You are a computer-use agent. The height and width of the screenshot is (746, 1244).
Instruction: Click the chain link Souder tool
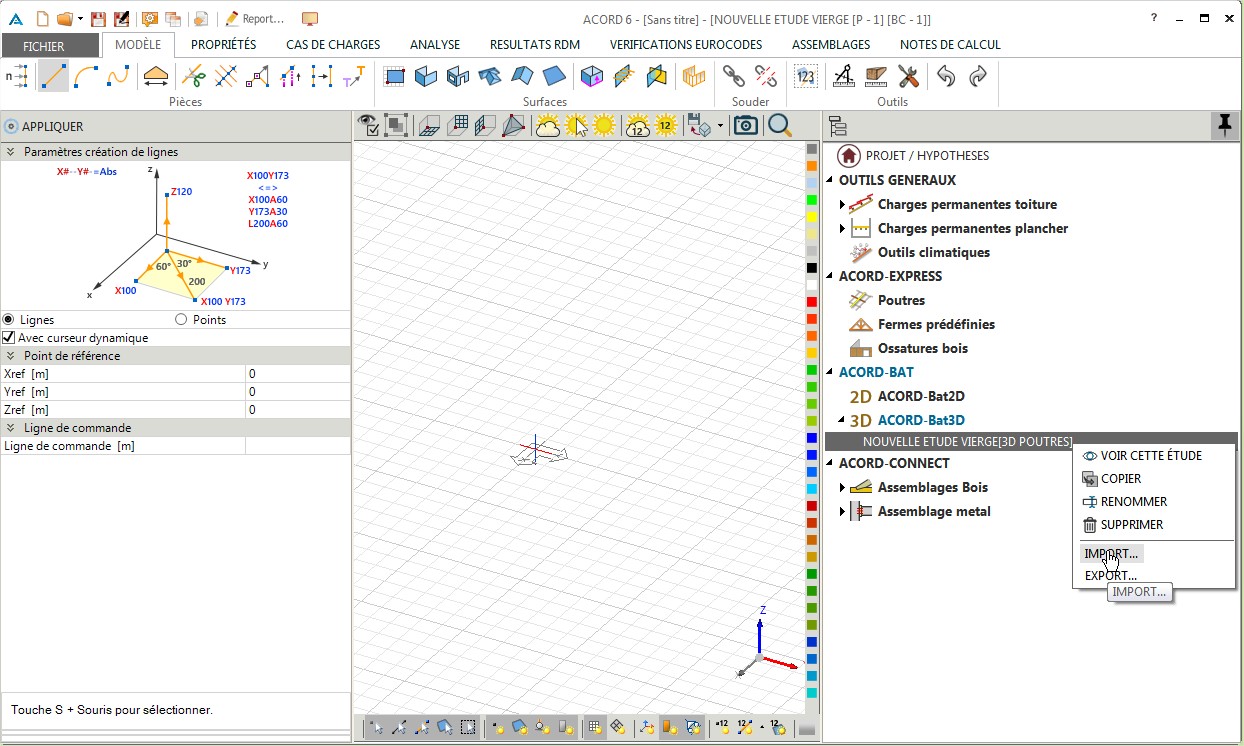[x=734, y=76]
